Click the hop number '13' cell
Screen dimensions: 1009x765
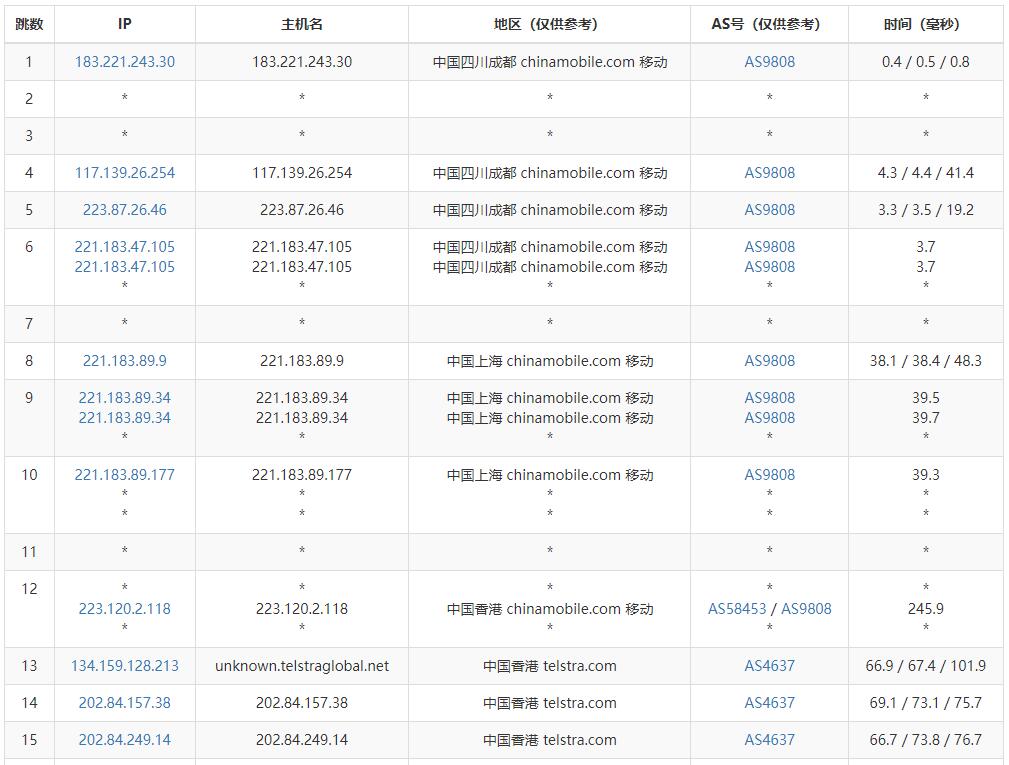coord(29,666)
